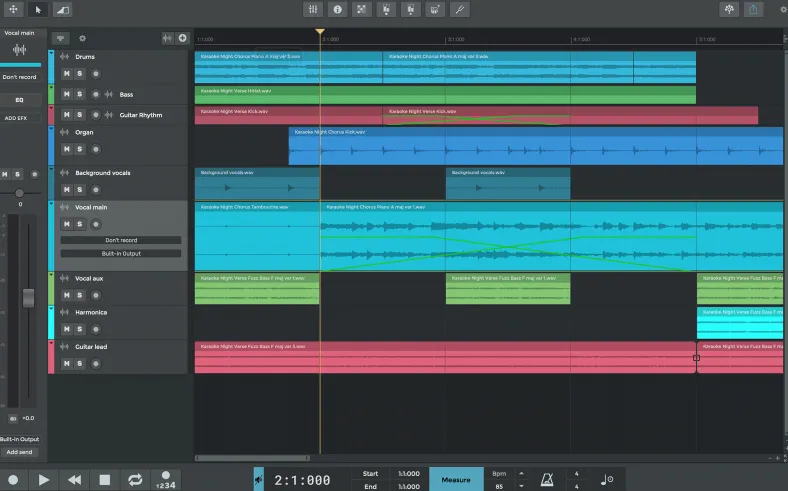Click the Start time value field
The image size is (788, 491).
(x=409, y=473)
